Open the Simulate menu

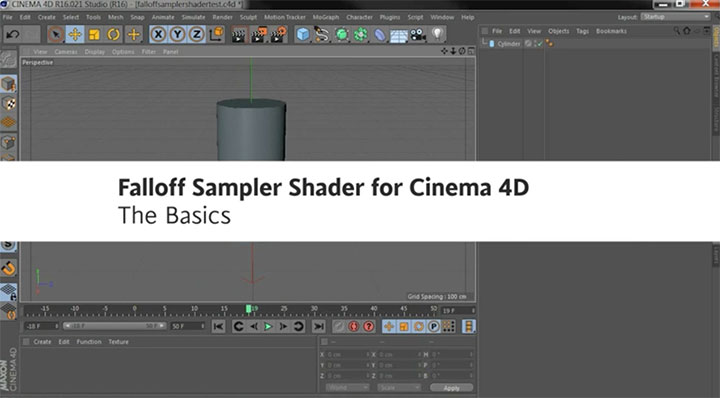click(193, 17)
